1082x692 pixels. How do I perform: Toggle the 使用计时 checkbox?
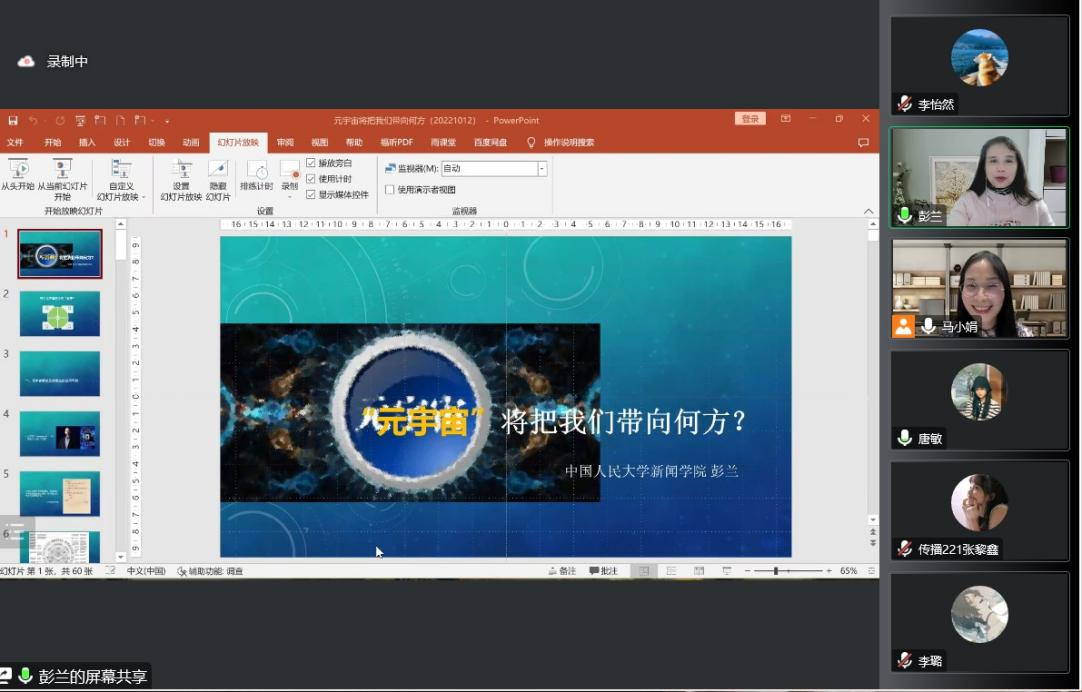311,179
